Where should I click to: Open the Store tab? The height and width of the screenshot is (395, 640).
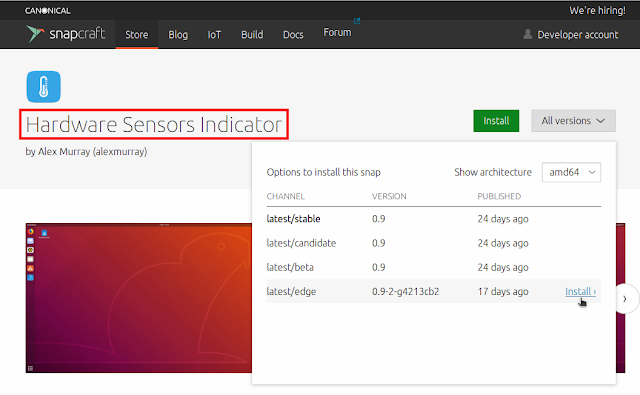pyautogui.click(x=137, y=35)
